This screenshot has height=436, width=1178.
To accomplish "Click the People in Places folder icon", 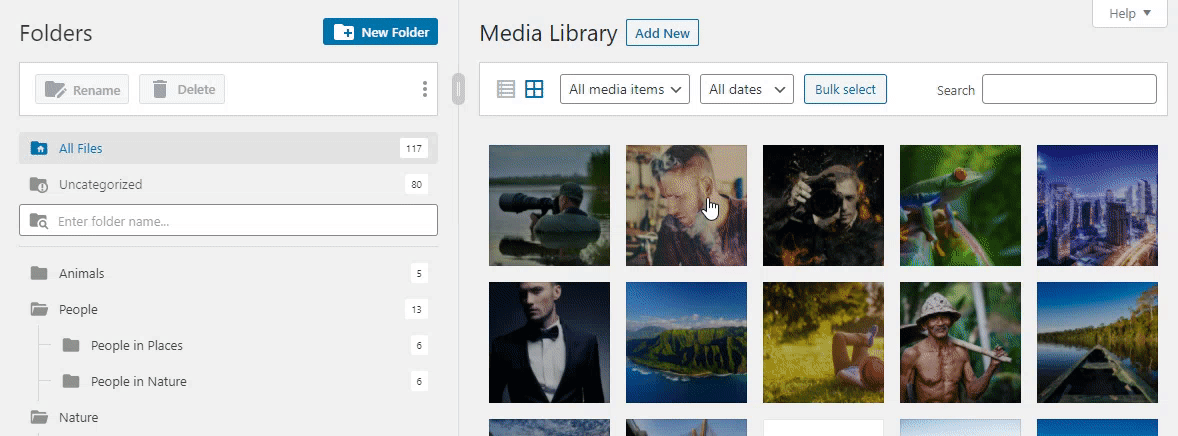I will point(71,345).
